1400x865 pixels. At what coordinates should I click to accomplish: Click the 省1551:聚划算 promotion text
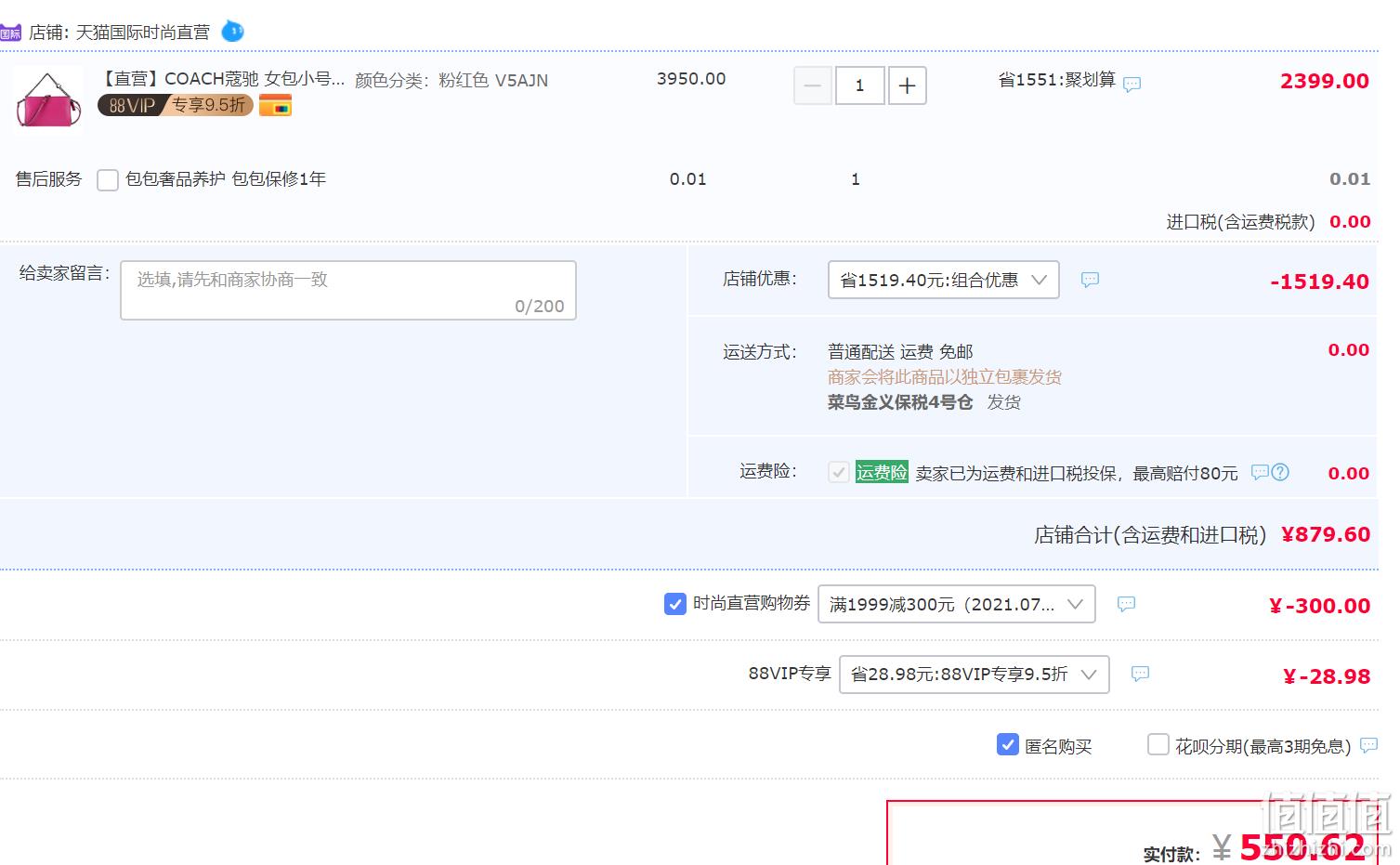pyautogui.click(x=1057, y=80)
